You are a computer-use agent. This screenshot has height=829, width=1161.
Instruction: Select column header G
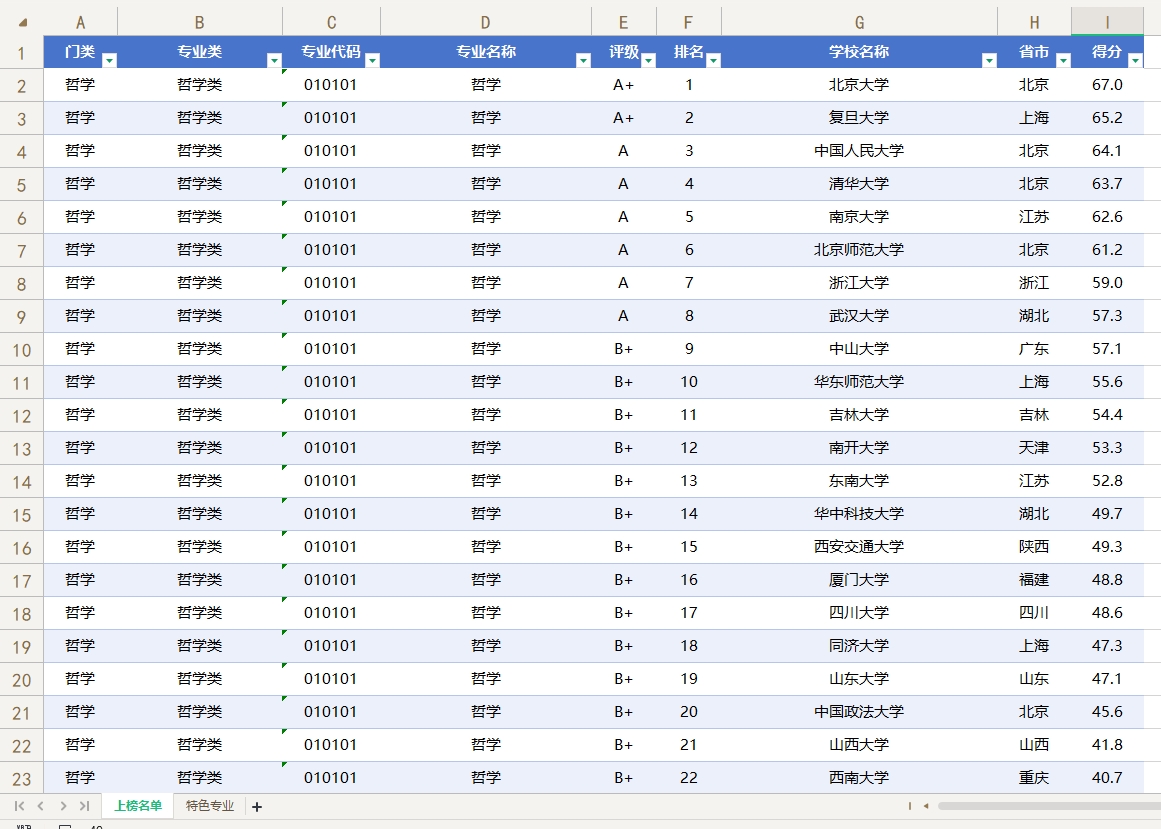pyautogui.click(x=858, y=20)
